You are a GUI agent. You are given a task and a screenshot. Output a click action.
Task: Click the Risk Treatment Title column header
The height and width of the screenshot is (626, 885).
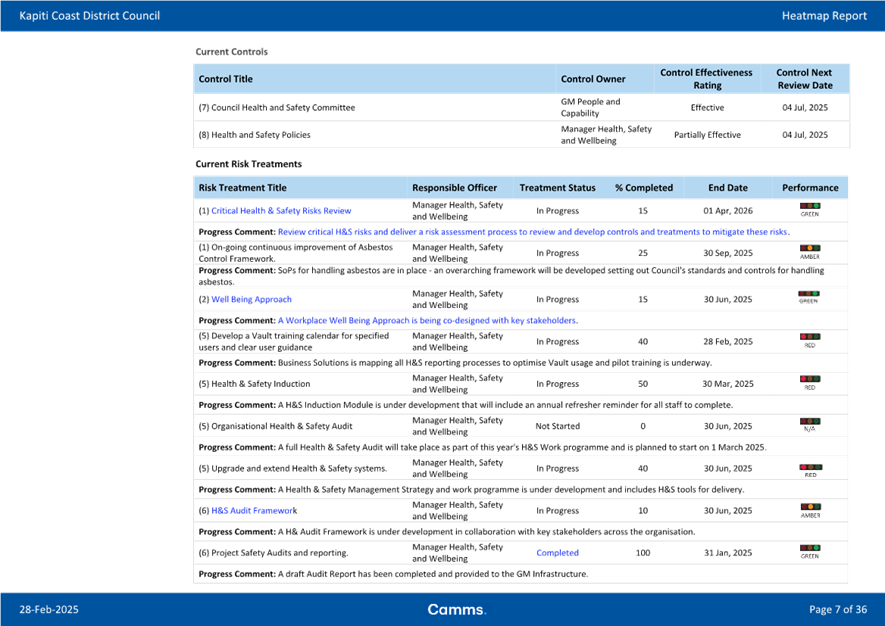(243, 188)
